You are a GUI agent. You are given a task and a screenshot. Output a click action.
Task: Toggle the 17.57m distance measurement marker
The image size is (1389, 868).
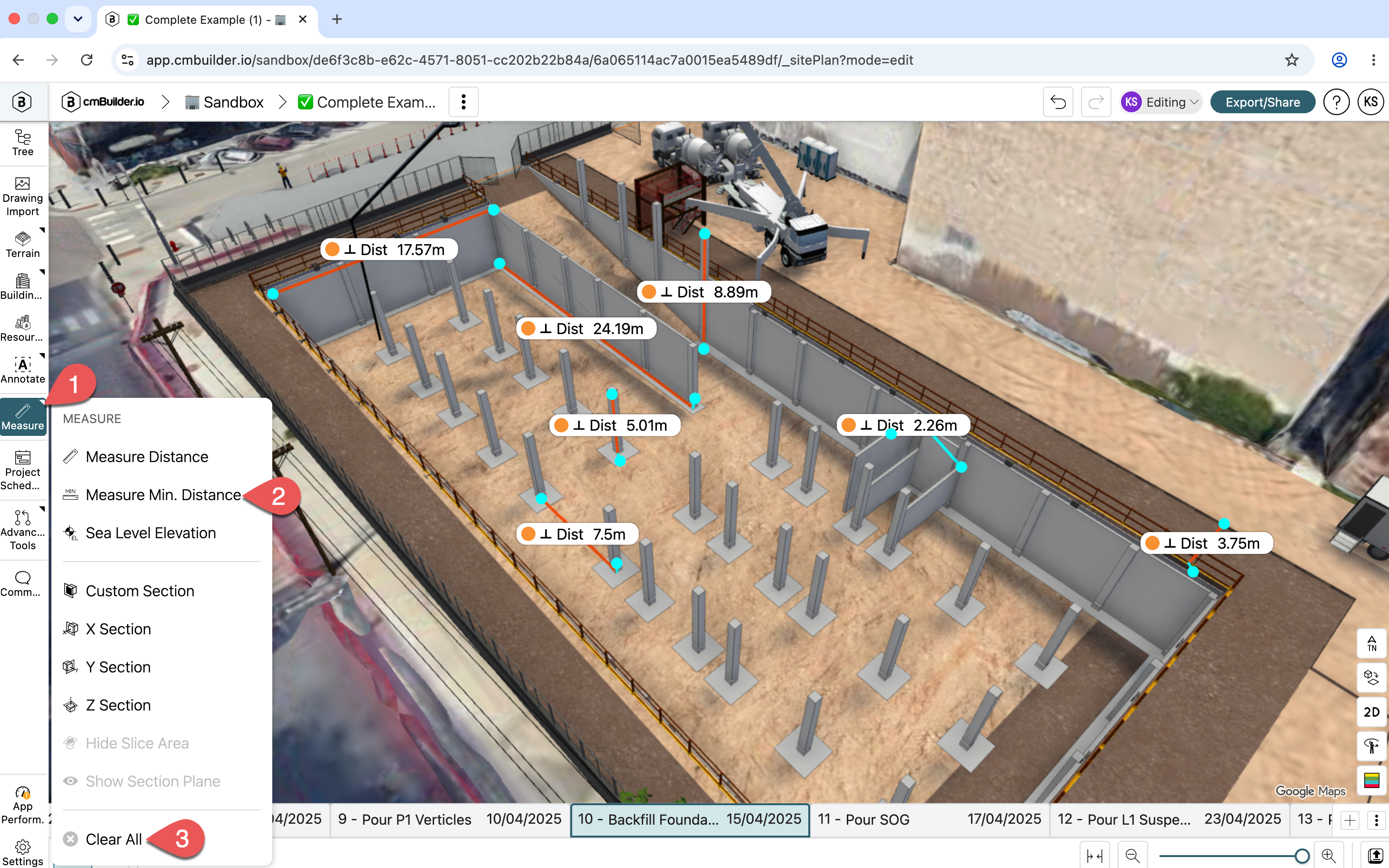click(x=332, y=249)
